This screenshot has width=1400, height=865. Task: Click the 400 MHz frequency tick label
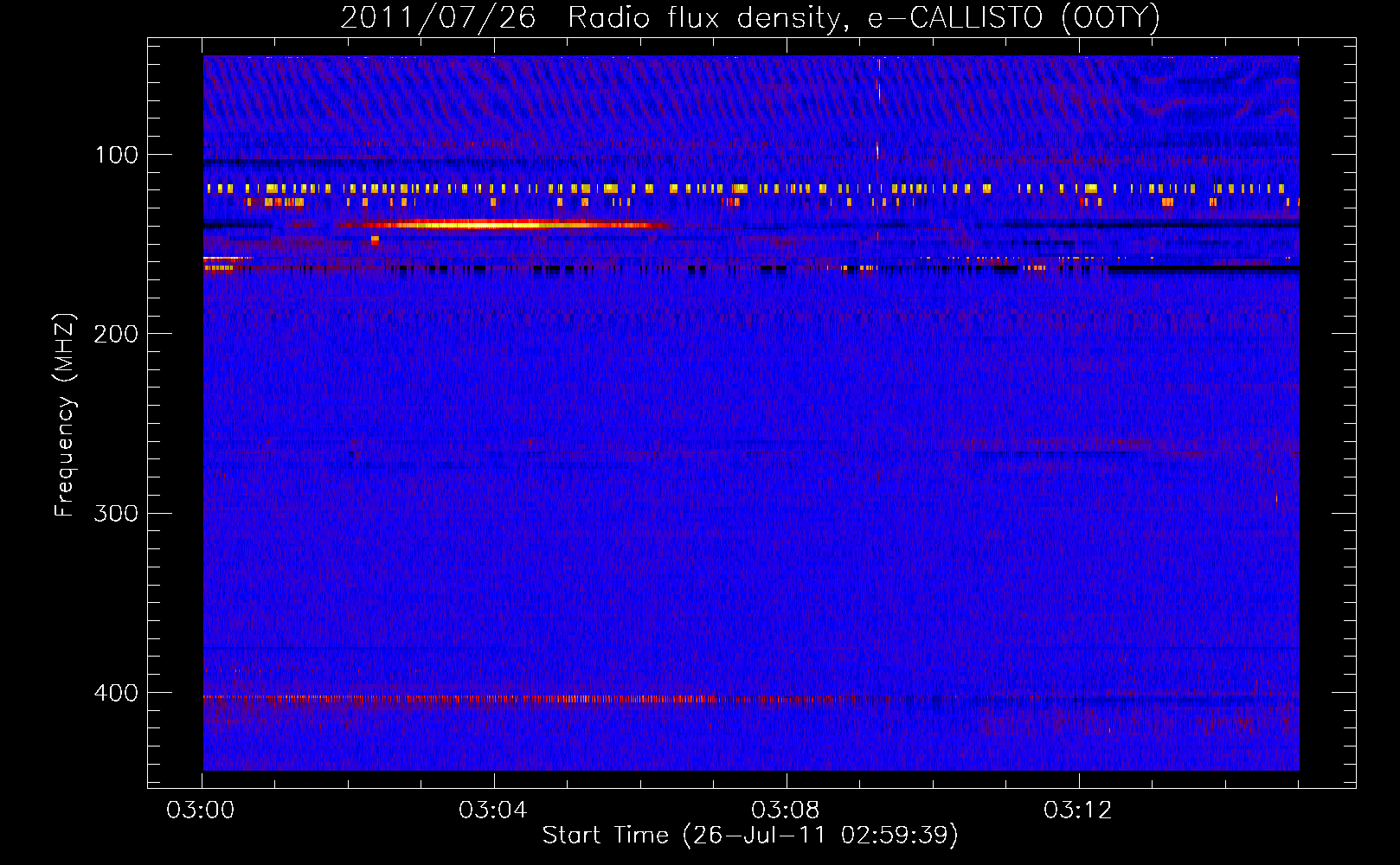pos(117,693)
